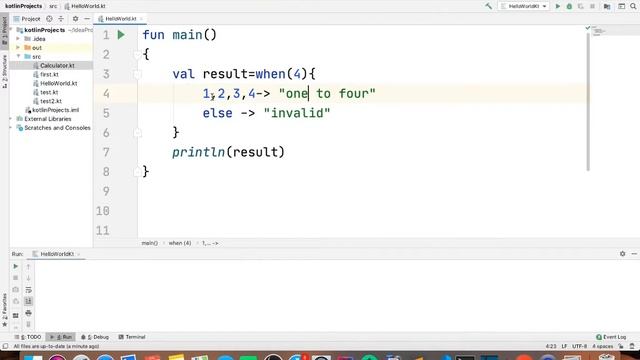Click the Run Anything toolbar icon

pos(621,6)
